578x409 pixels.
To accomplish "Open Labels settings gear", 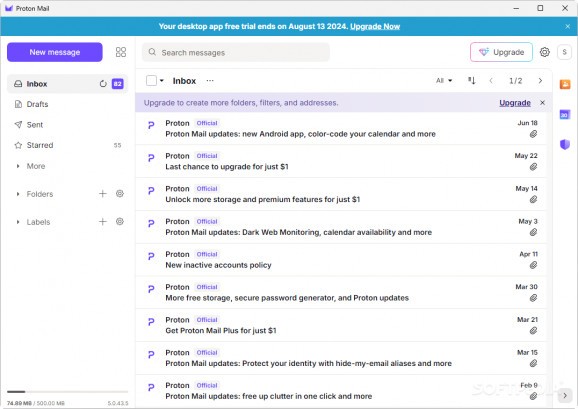I will pos(119,221).
